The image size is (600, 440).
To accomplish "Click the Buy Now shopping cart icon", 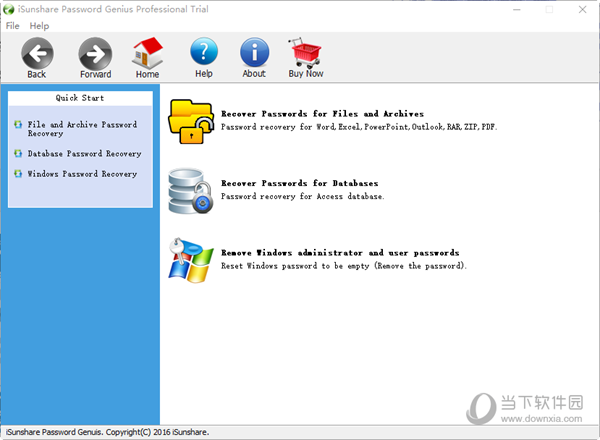I will [305, 52].
